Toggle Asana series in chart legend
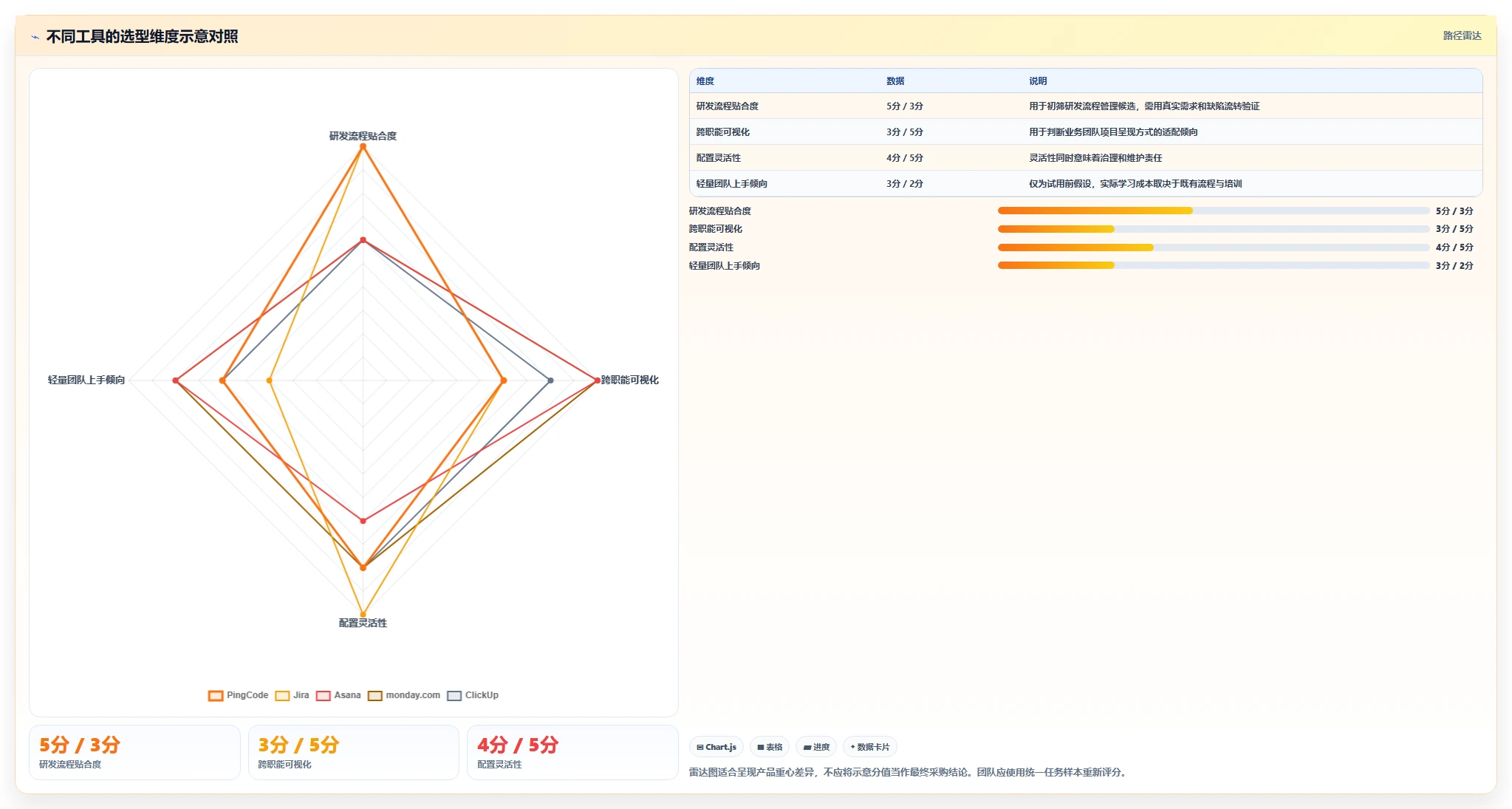This screenshot has width=1512, height=809. [338, 695]
